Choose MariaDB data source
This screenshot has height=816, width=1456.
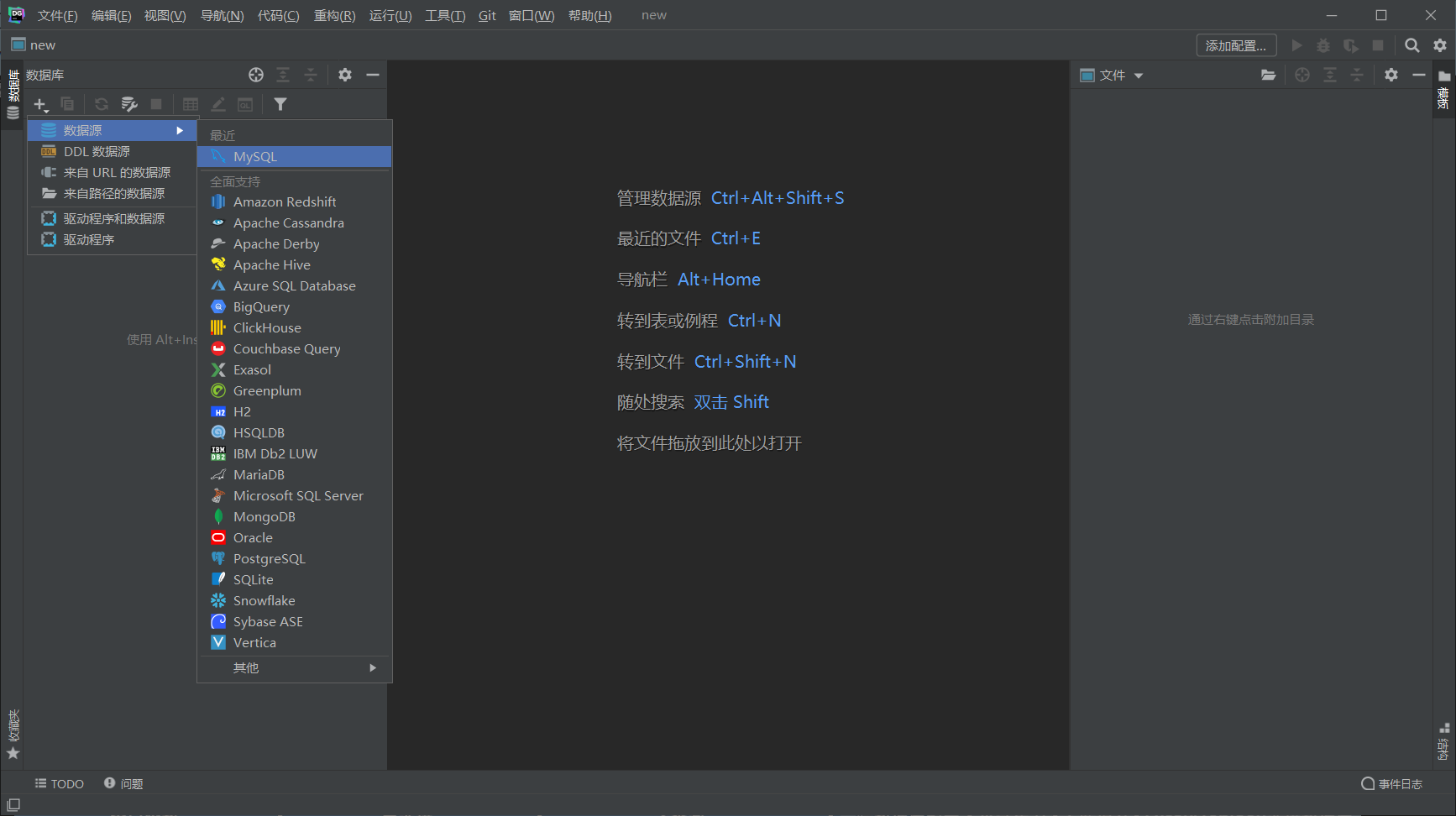tap(295, 474)
